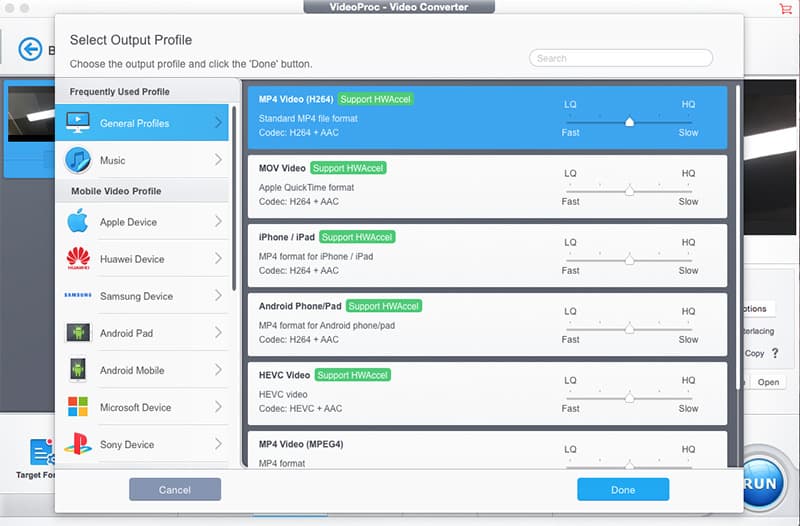Screen dimensions: 800x526
Task: Click the Done button
Action: coord(623,490)
